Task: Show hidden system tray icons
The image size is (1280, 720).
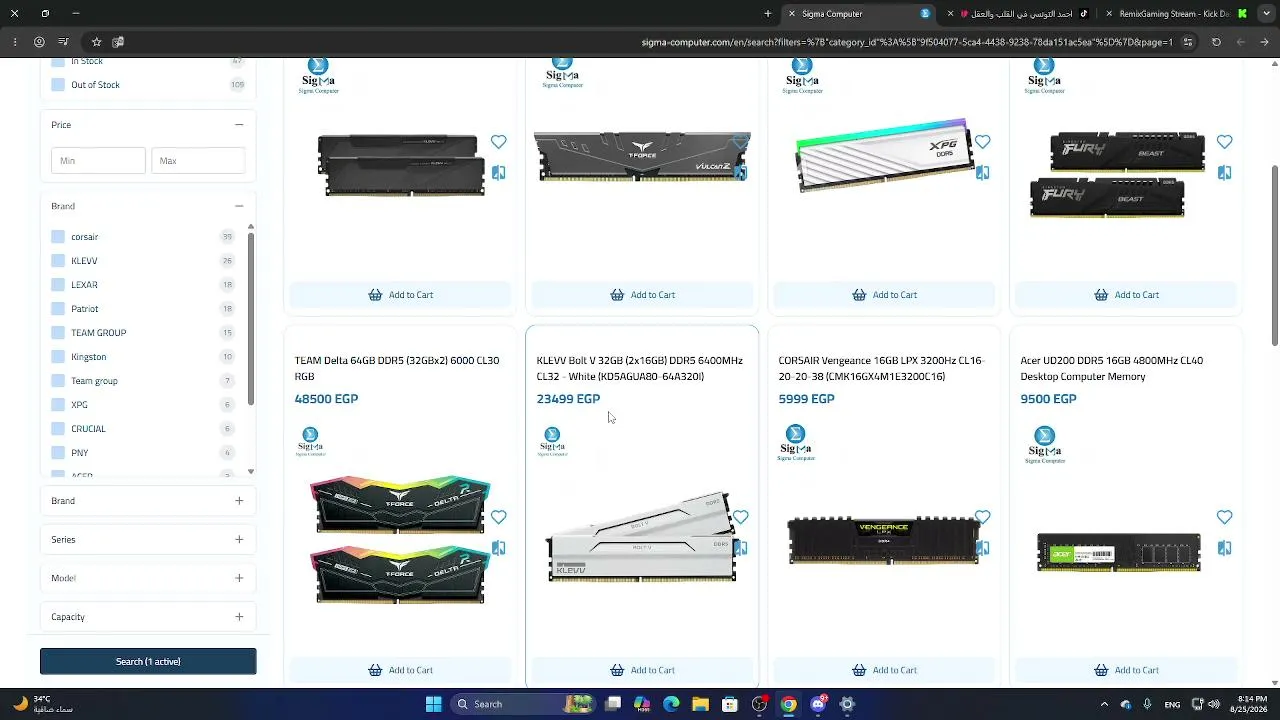Action: coord(1104,704)
